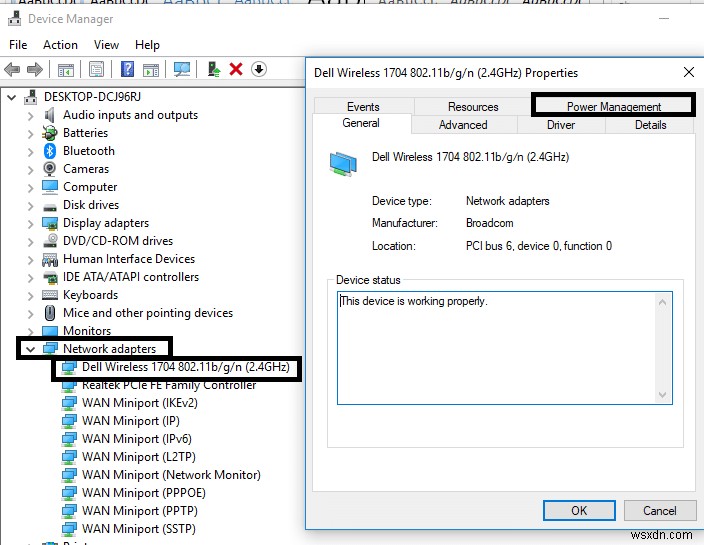Show/hide console tree toolbar icon
The width and height of the screenshot is (704, 545).
(x=66, y=70)
